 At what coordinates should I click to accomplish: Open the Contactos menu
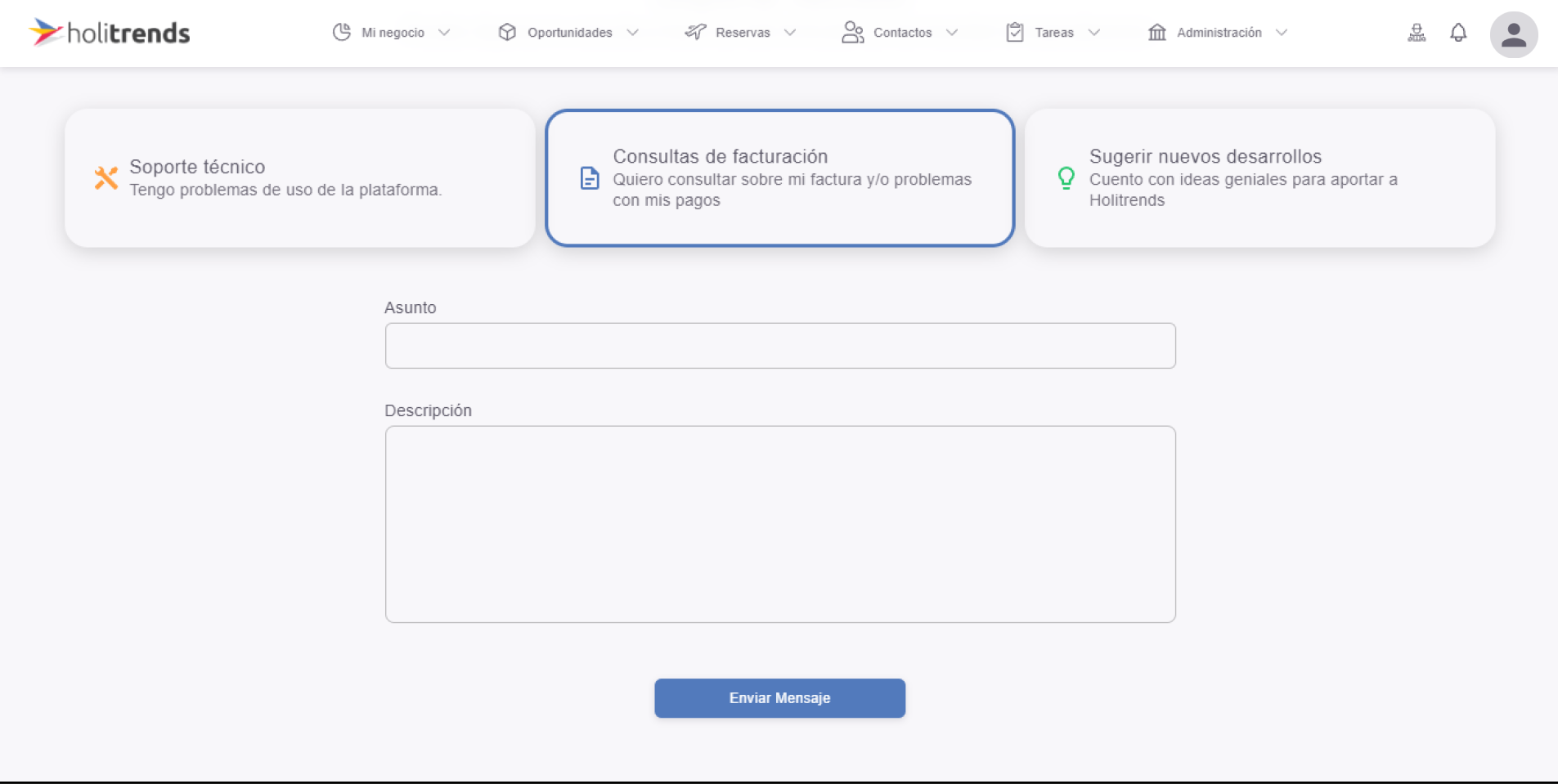coord(900,33)
